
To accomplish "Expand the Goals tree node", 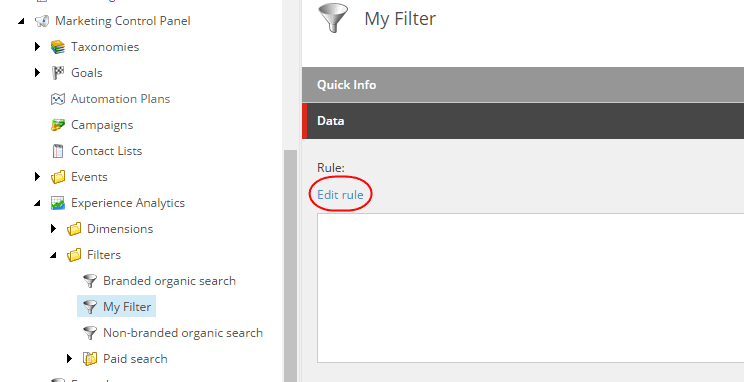I will tap(37, 73).
